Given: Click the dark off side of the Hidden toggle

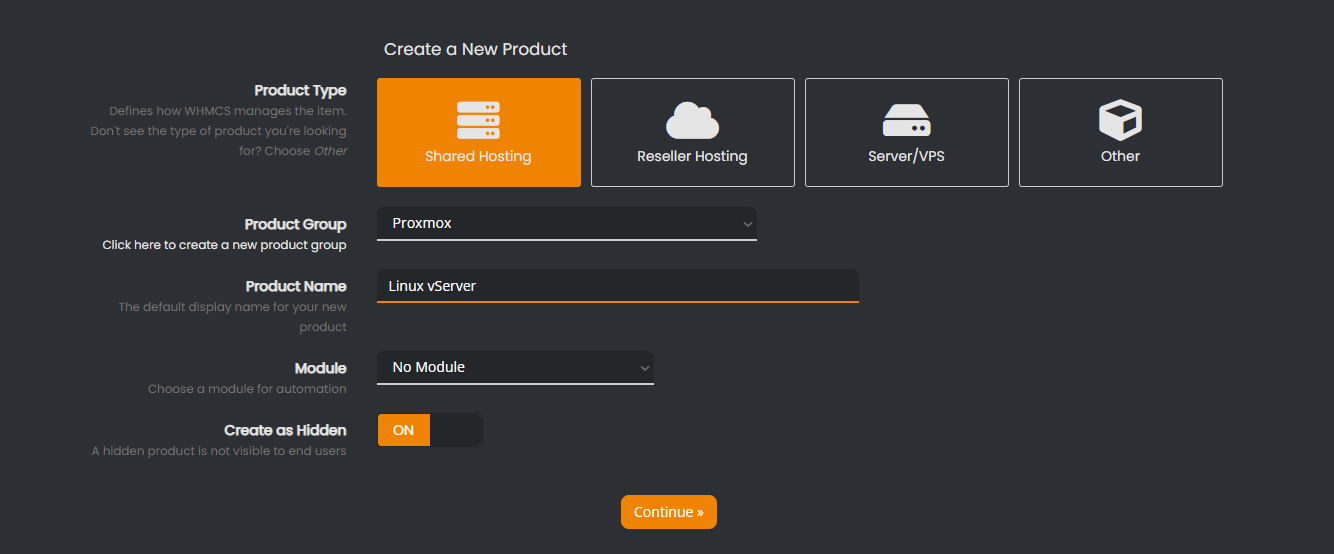Looking at the screenshot, I should (456, 430).
